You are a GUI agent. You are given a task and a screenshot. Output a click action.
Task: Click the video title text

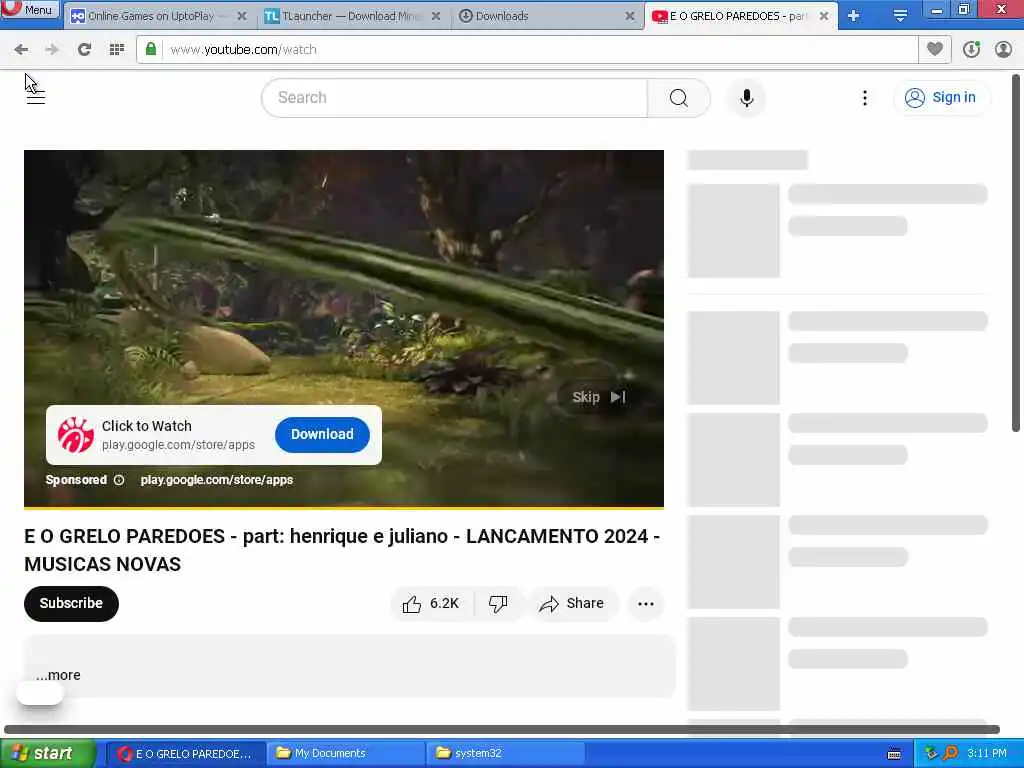(x=342, y=550)
